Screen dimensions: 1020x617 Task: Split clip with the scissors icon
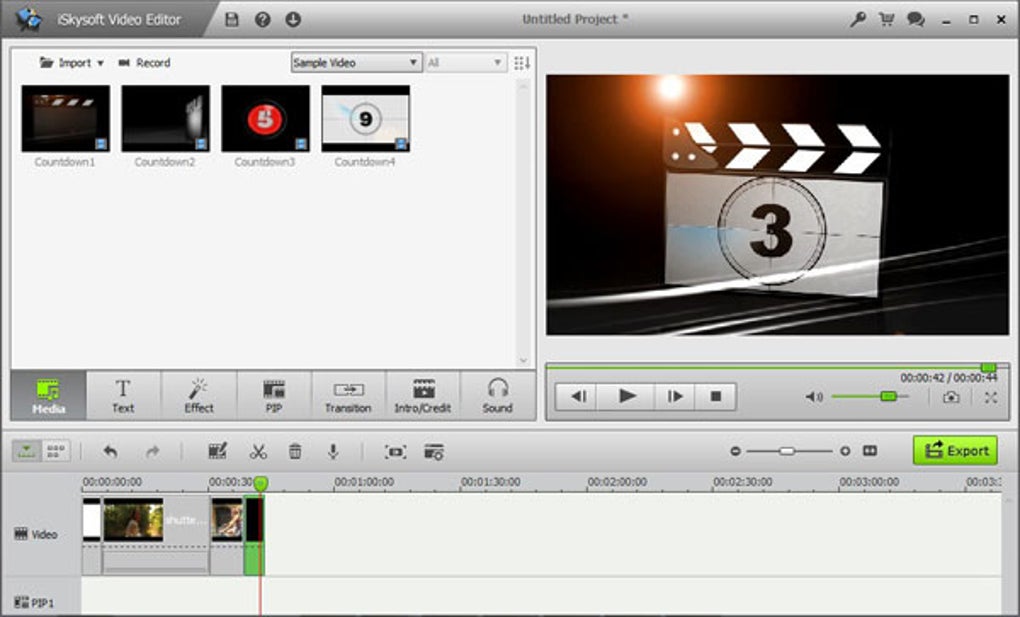[x=258, y=451]
